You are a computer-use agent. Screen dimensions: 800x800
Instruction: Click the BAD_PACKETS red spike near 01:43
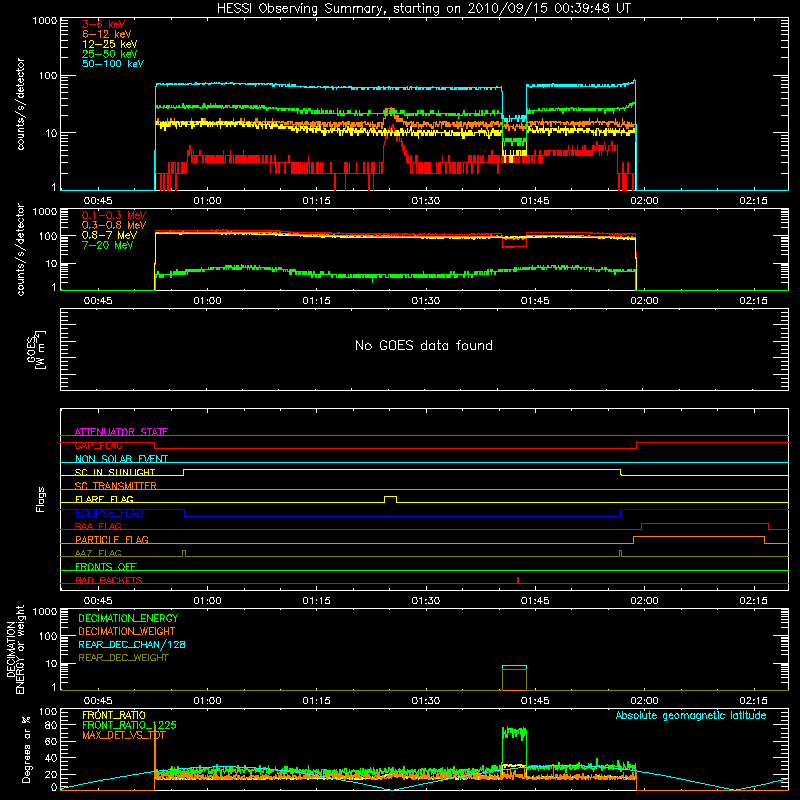click(518, 580)
